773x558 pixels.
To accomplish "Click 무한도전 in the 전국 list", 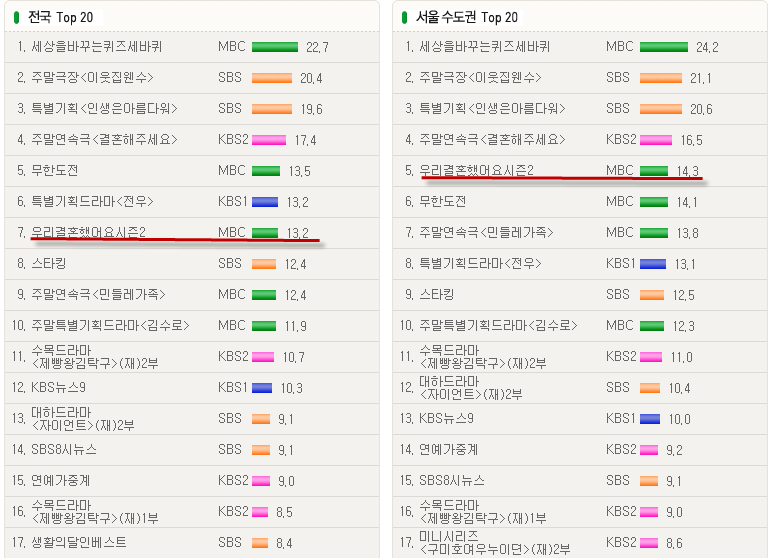I will tap(55, 171).
